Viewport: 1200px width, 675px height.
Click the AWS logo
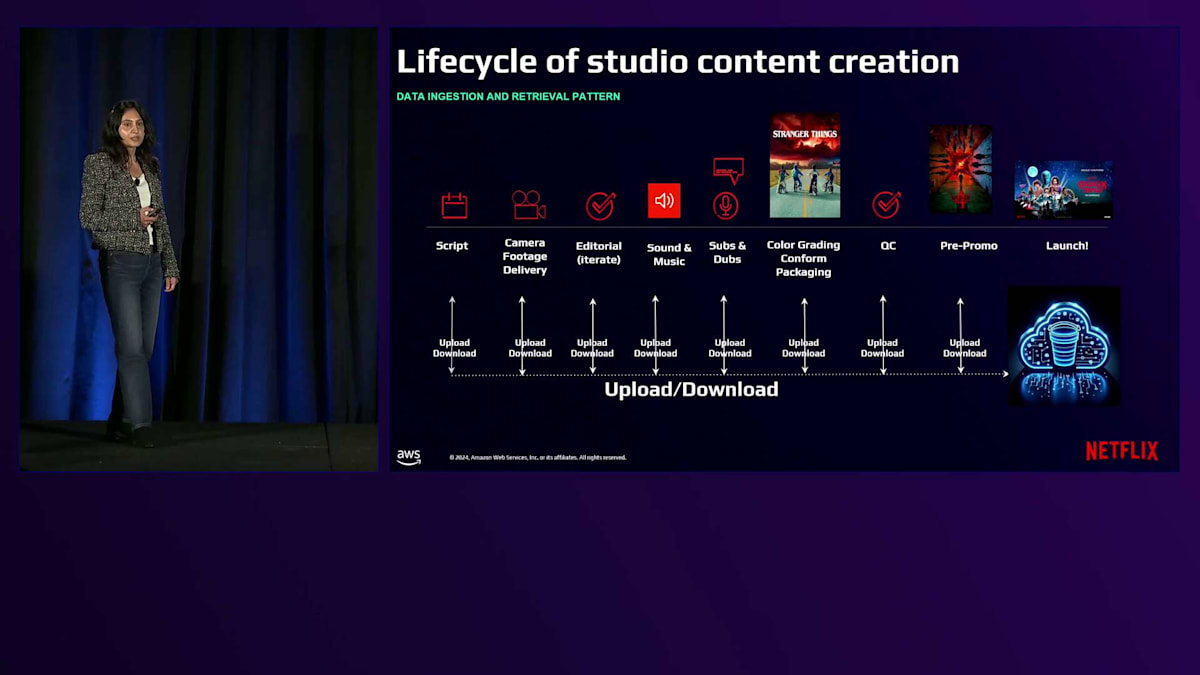coord(408,457)
